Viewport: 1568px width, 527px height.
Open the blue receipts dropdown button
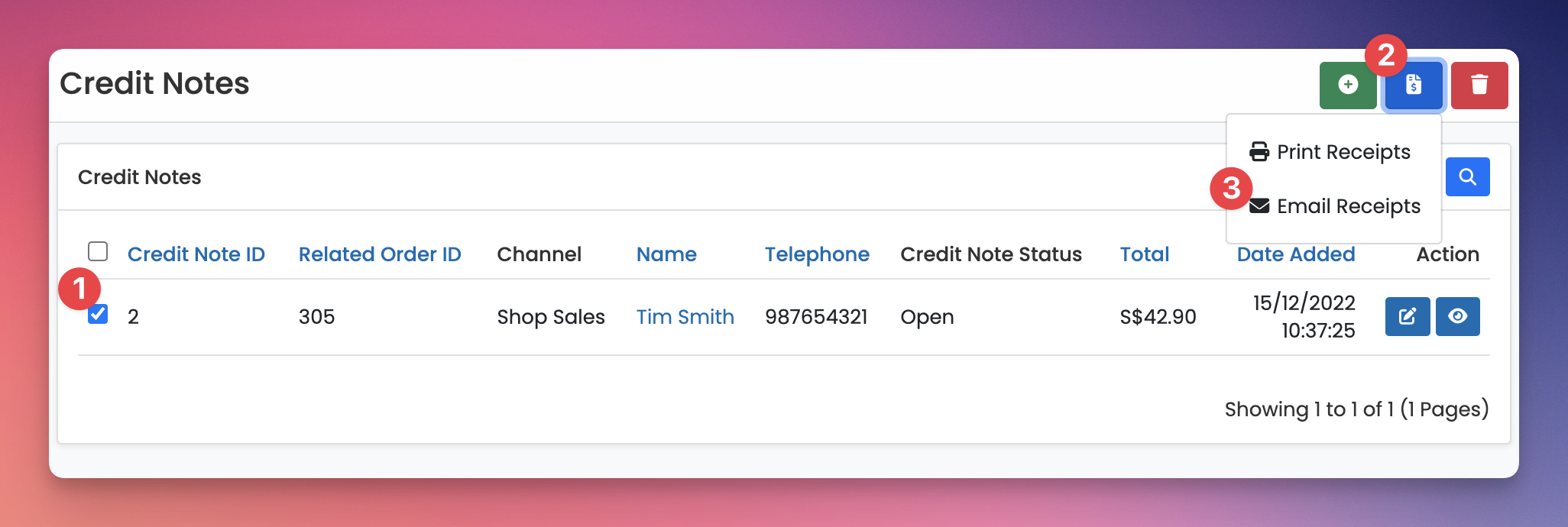tap(1413, 85)
